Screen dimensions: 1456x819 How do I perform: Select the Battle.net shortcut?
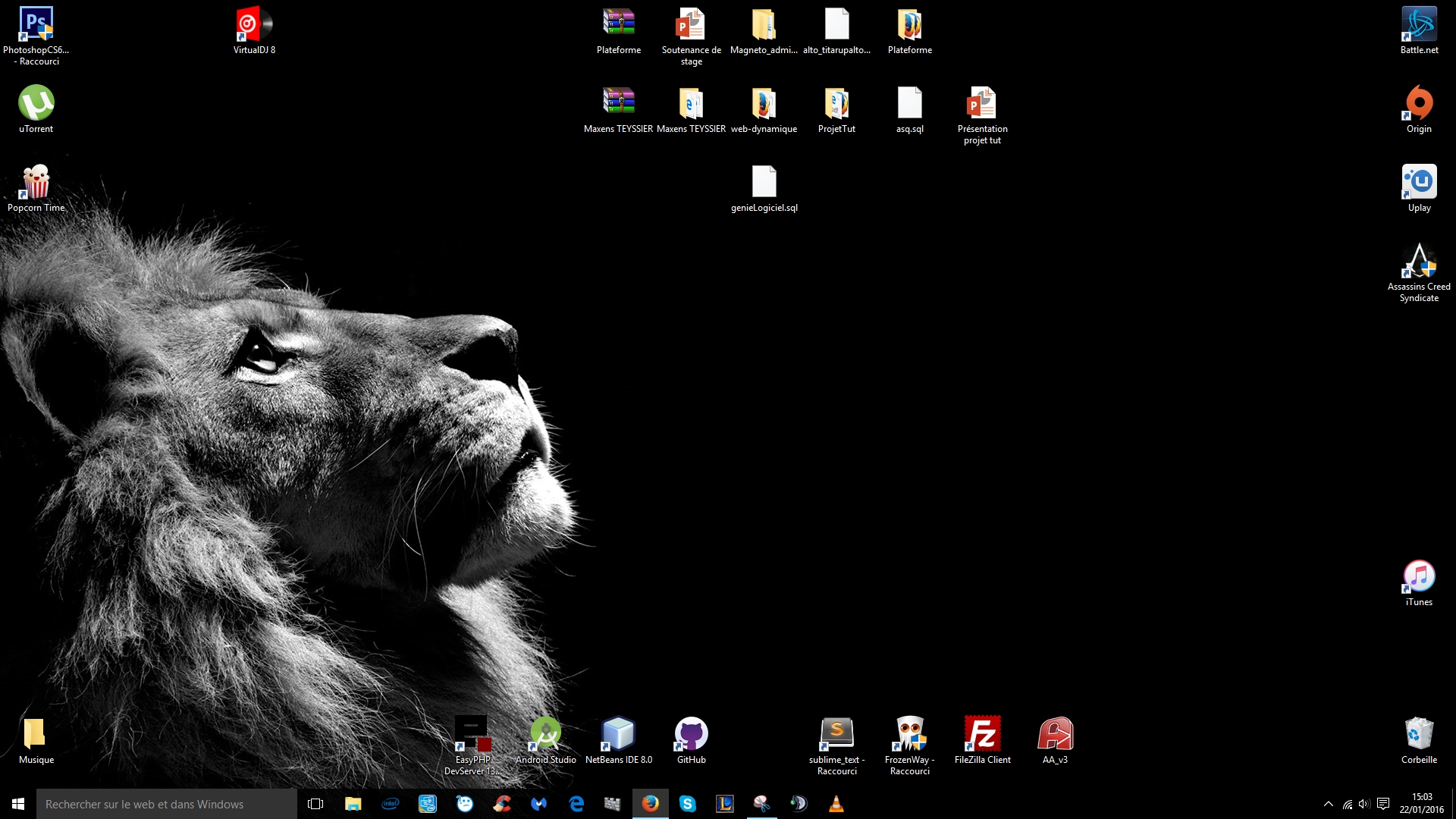[x=1419, y=31]
